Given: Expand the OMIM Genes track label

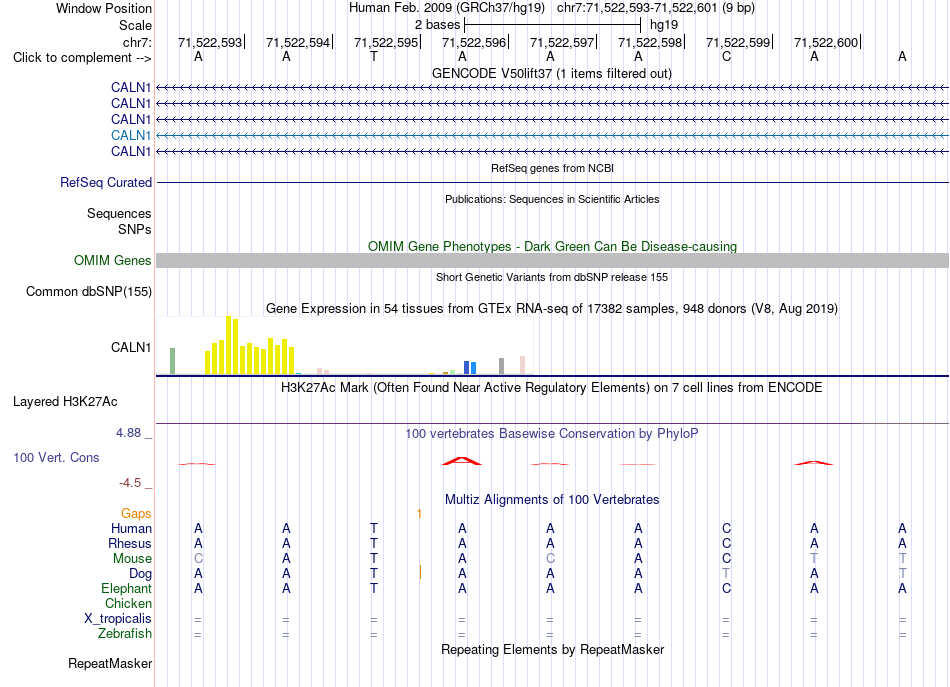Looking at the screenshot, I should 112,261.
